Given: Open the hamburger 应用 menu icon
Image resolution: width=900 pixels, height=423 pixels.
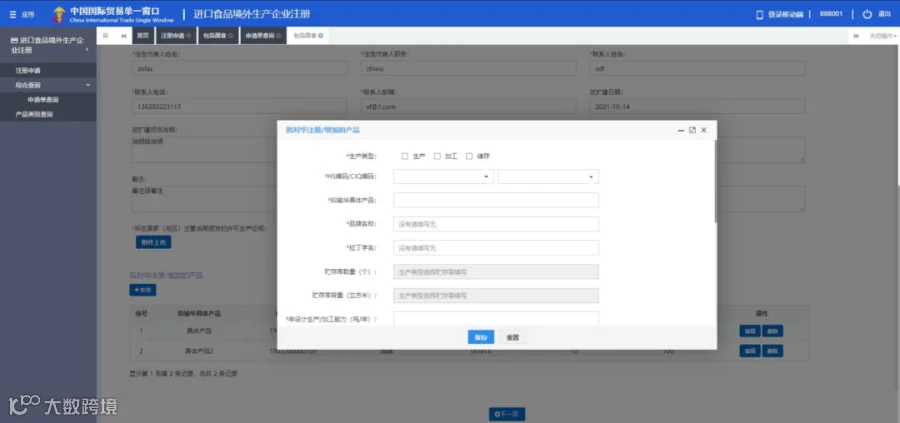Looking at the screenshot, I should point(13,14).
